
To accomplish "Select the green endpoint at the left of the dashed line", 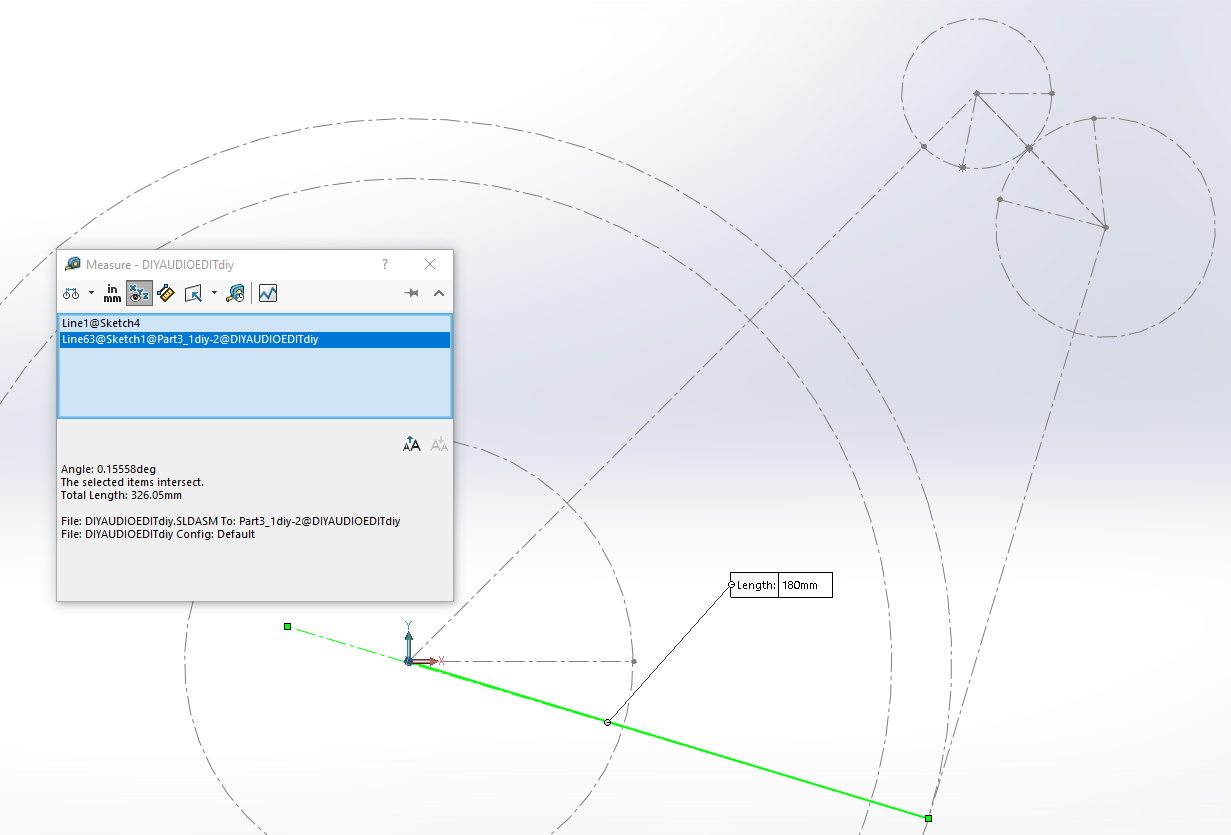I will pos(287,626).
